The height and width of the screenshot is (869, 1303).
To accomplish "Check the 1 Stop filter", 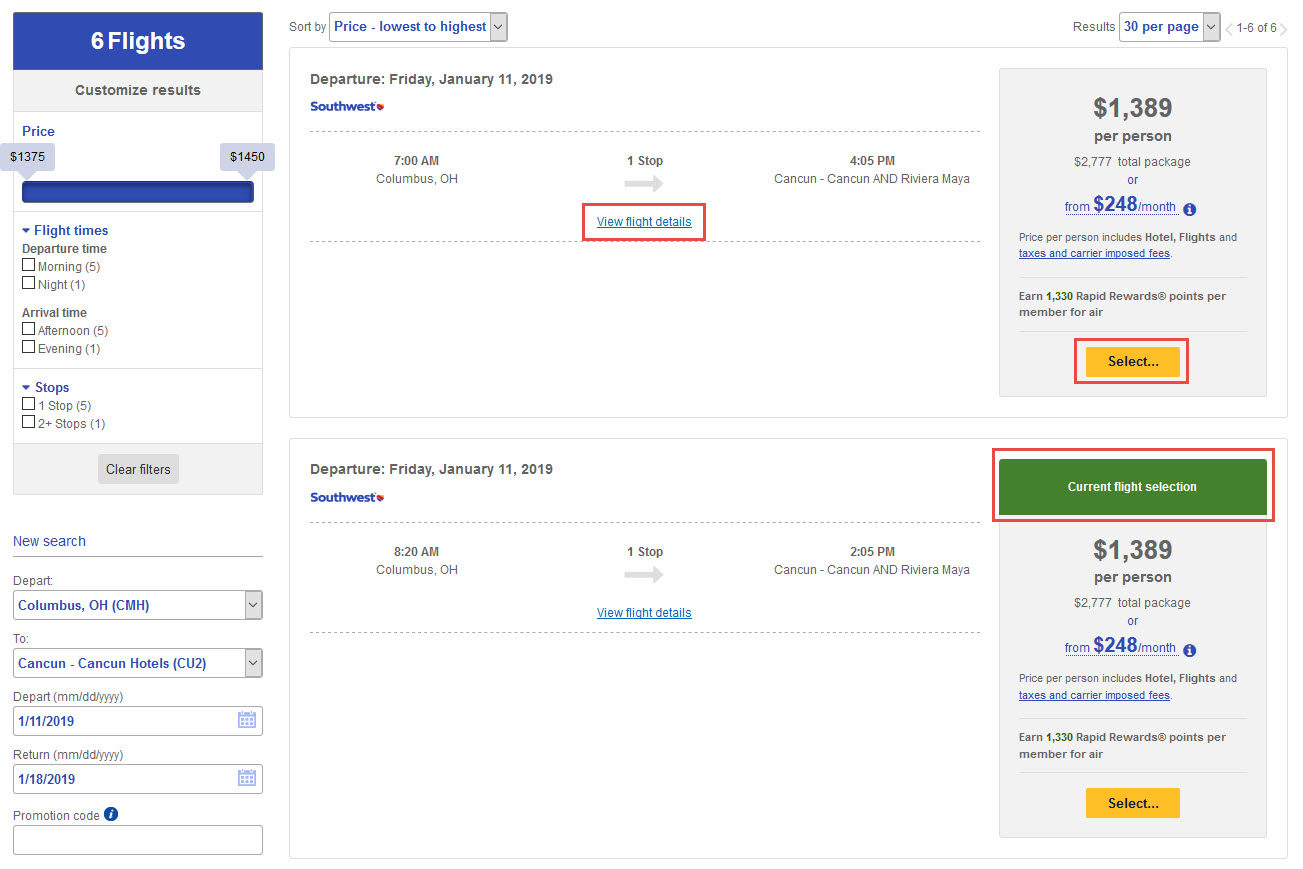I will pos(29,404).
